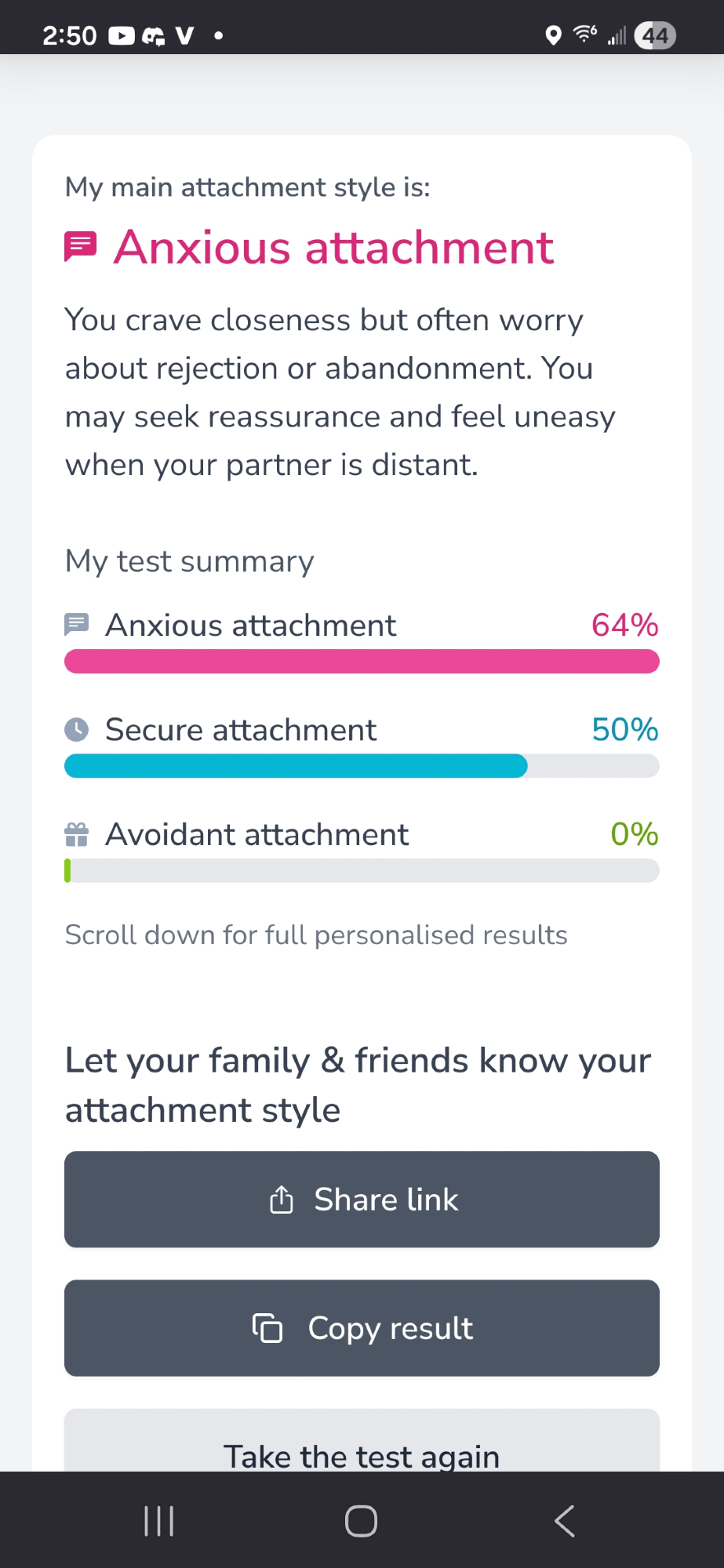Tap the Avoidant attachment progress bar
Image resolution: width=724 pixels, height=1568 pixels.
[362, 870]
